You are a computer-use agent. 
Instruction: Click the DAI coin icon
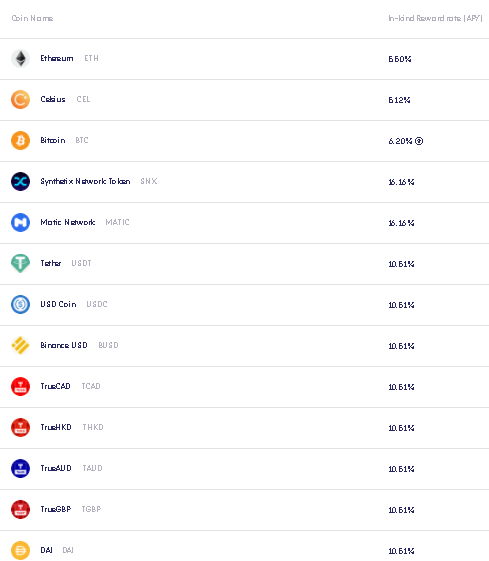(20, 550)
